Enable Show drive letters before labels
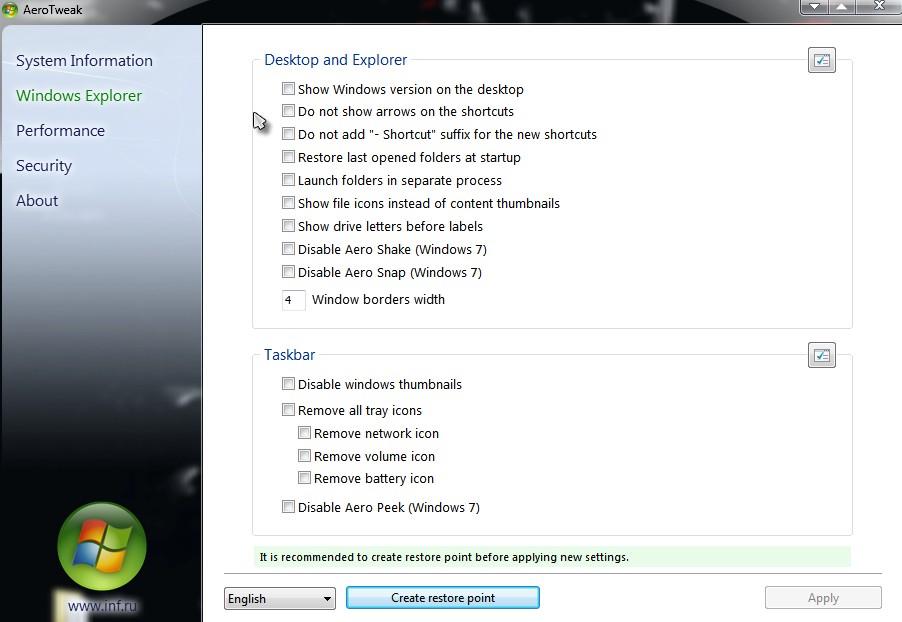Screen dimensions: 902x622 [x=288, y=226]
